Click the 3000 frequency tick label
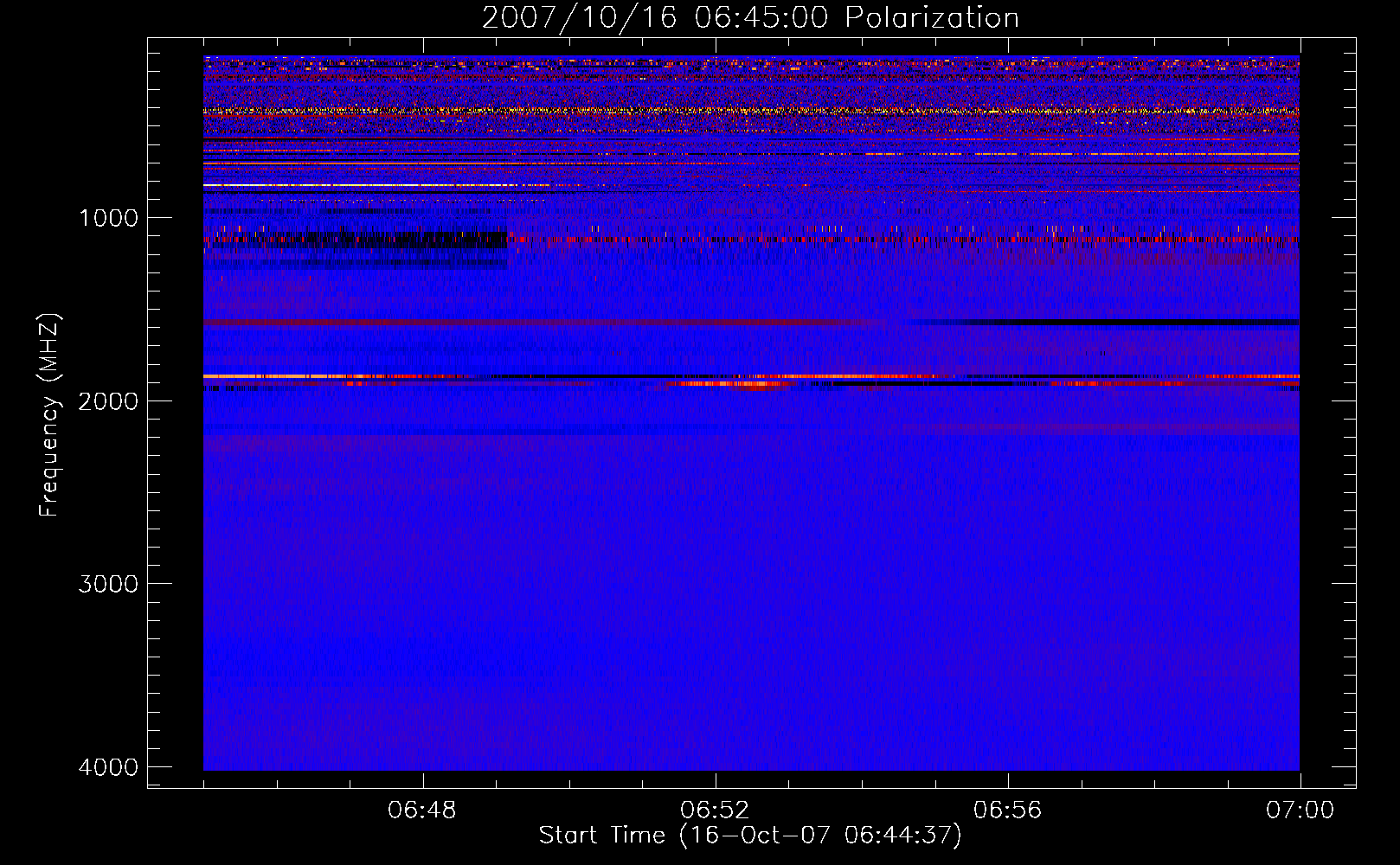The image size is (1400, 865). click(x=108, y=584)
